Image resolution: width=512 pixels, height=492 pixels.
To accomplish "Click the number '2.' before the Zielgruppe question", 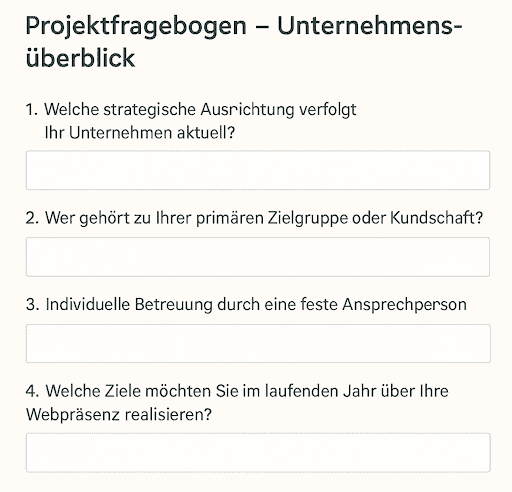I will 32,218.
